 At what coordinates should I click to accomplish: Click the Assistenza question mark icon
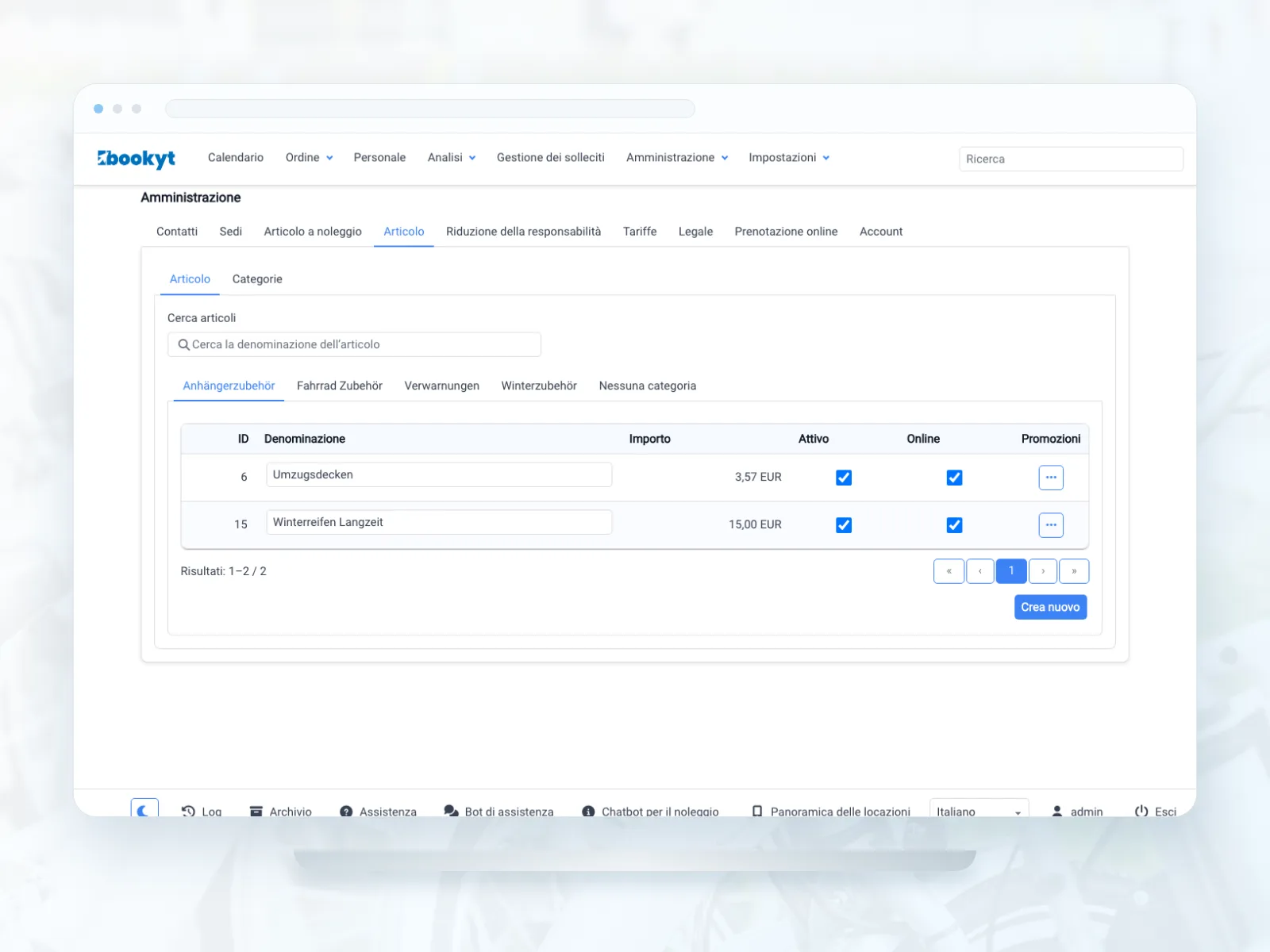click(346, 811)
